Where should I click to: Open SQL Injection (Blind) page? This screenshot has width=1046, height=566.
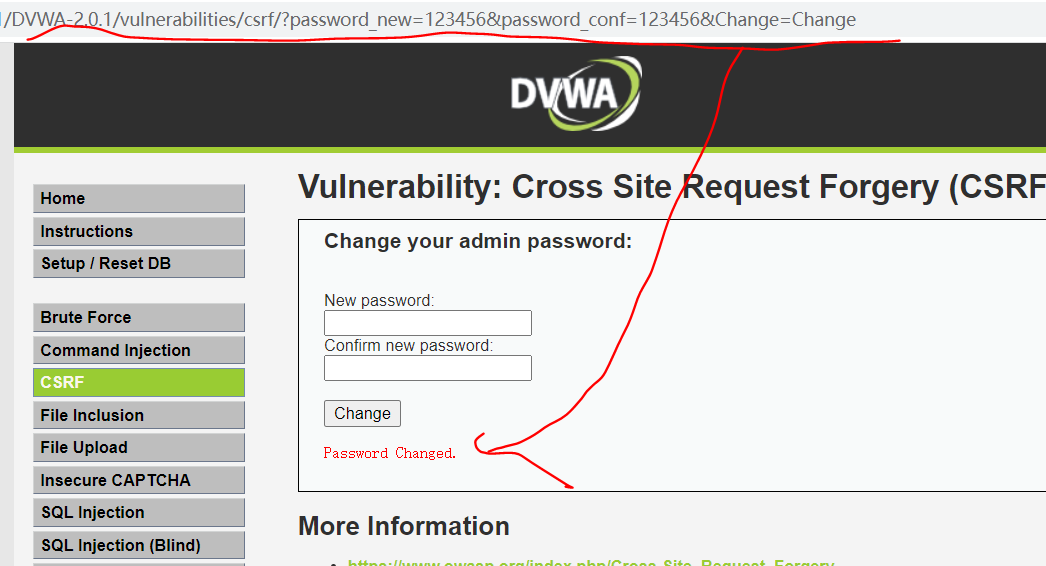coord(139,545)
